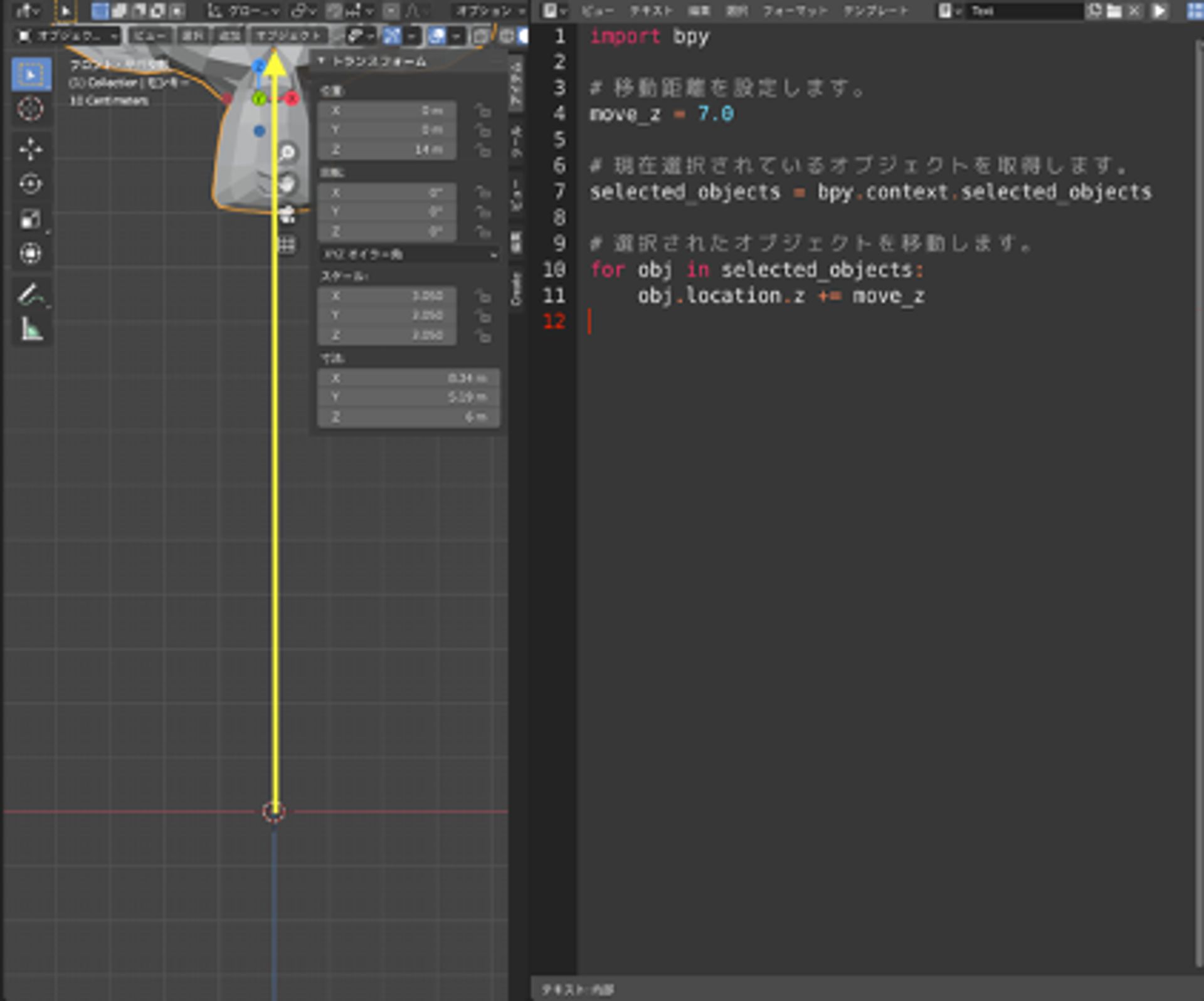Open the フォーマット menu in the text editor
Viewport: 1204px width, 1001px height.
pyautogui.click(x=795, y=11)
